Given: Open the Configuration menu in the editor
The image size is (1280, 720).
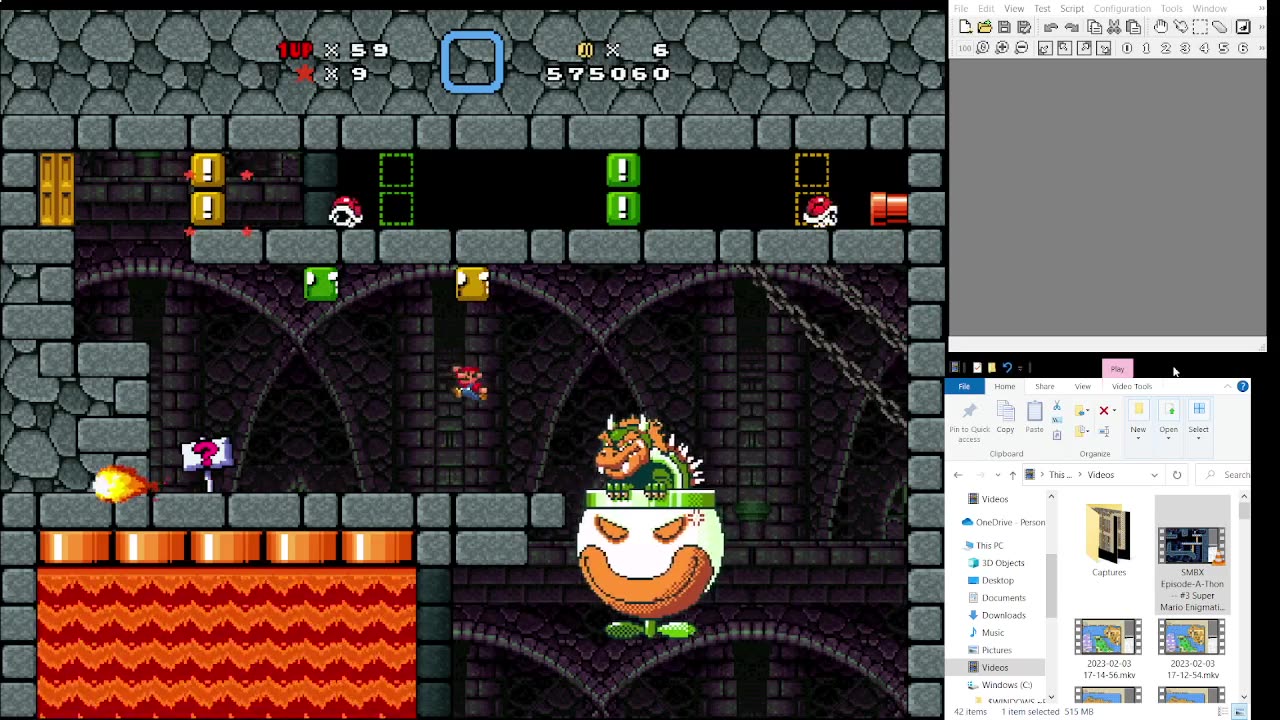Looking at the screenshot, I should 1122,9.
